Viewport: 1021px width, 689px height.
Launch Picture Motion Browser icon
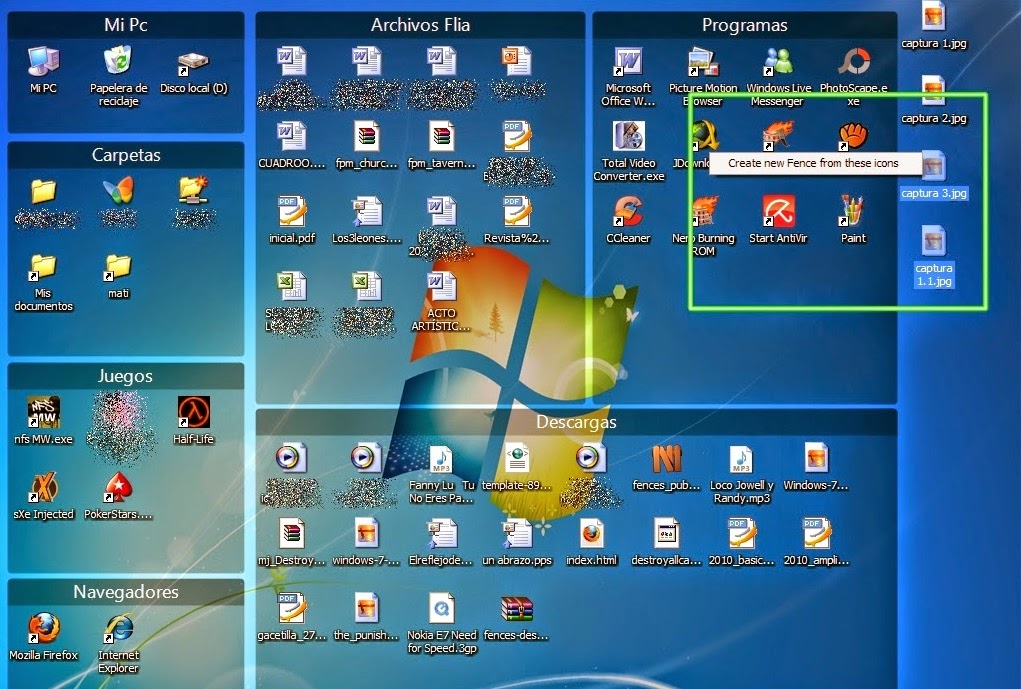coord(703,63)
